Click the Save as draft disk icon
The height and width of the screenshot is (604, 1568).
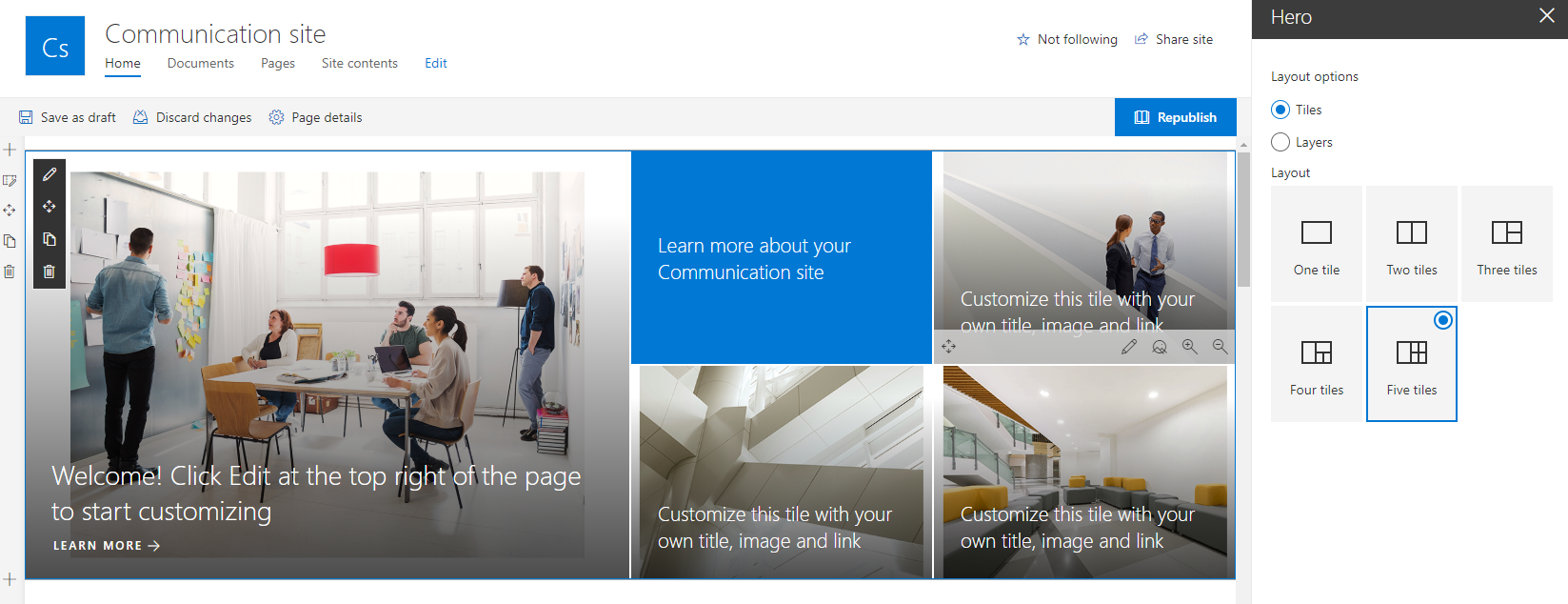coord(26,117)
